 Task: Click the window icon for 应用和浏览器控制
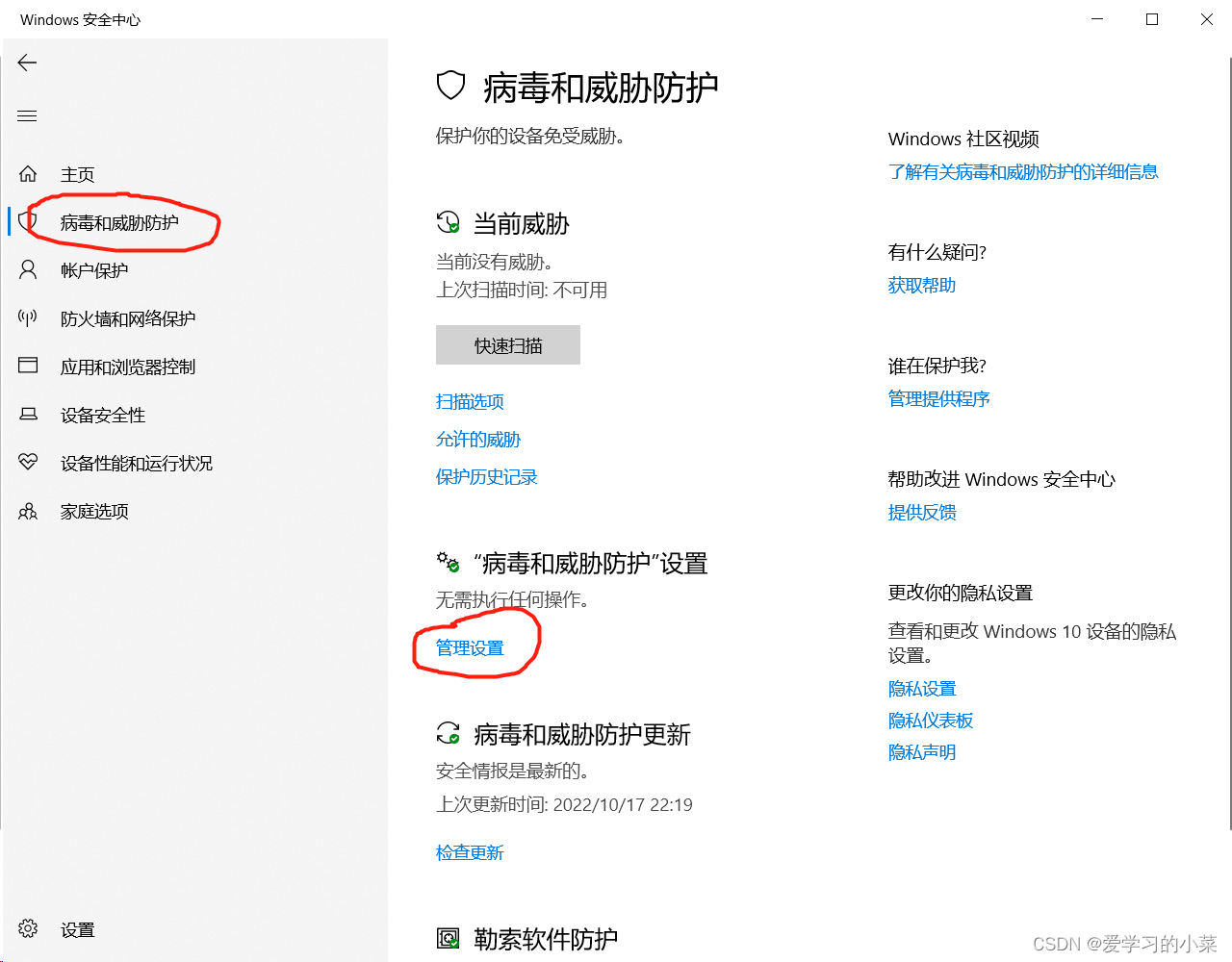[28, 366]
